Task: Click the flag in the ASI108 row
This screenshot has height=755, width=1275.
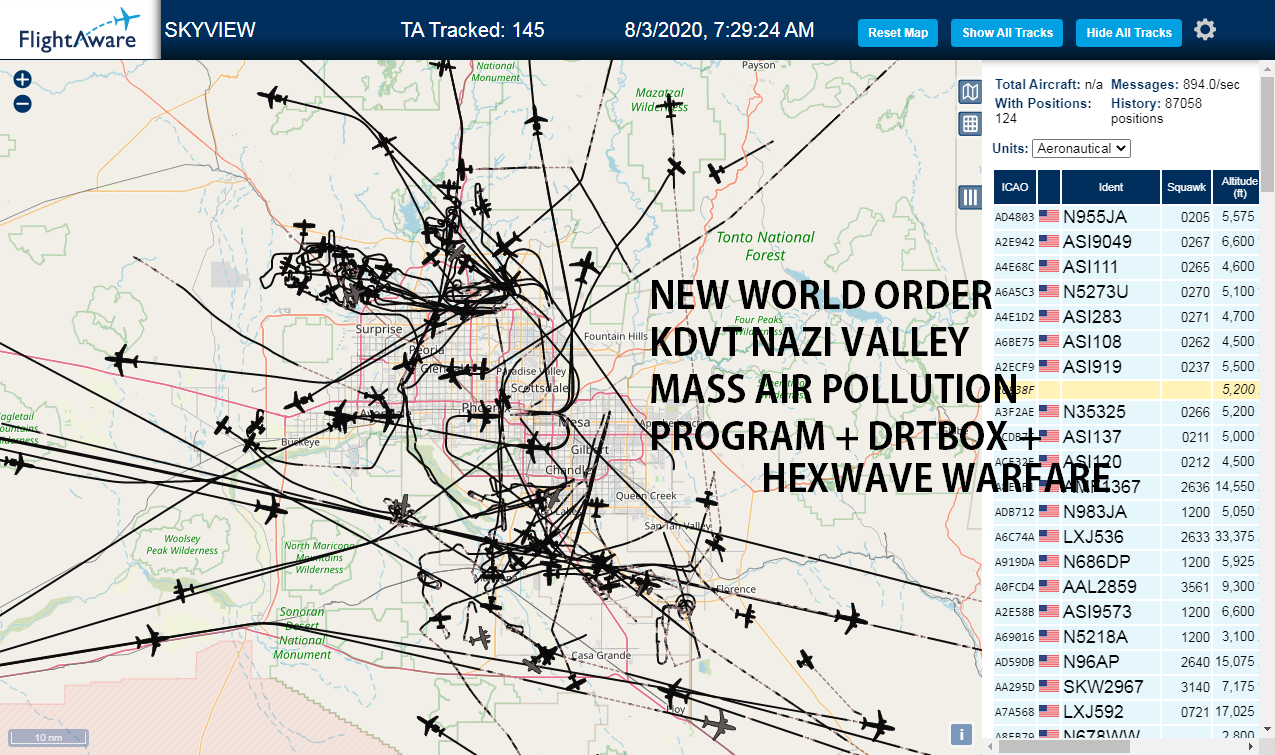Action: click(1049, 341)
